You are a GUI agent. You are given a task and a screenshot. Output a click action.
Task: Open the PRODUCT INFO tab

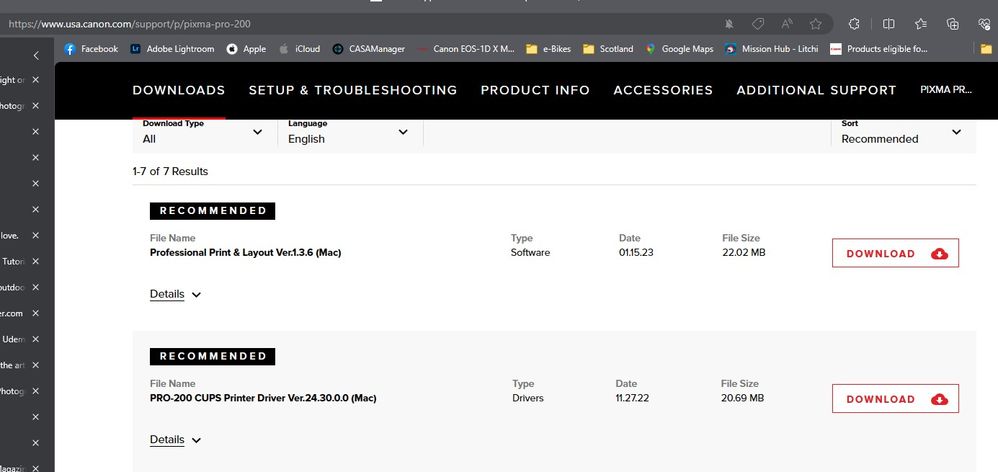click(x=535, y=90)
